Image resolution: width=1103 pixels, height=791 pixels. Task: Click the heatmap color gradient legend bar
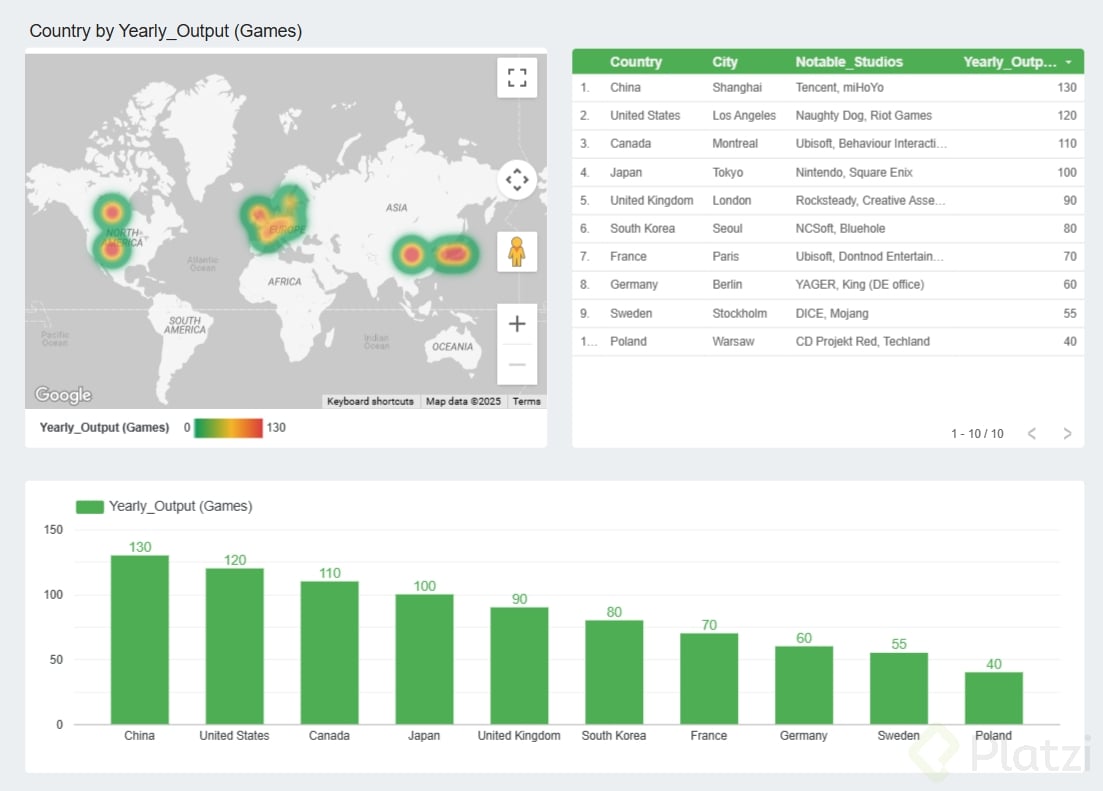coord(228,428)
